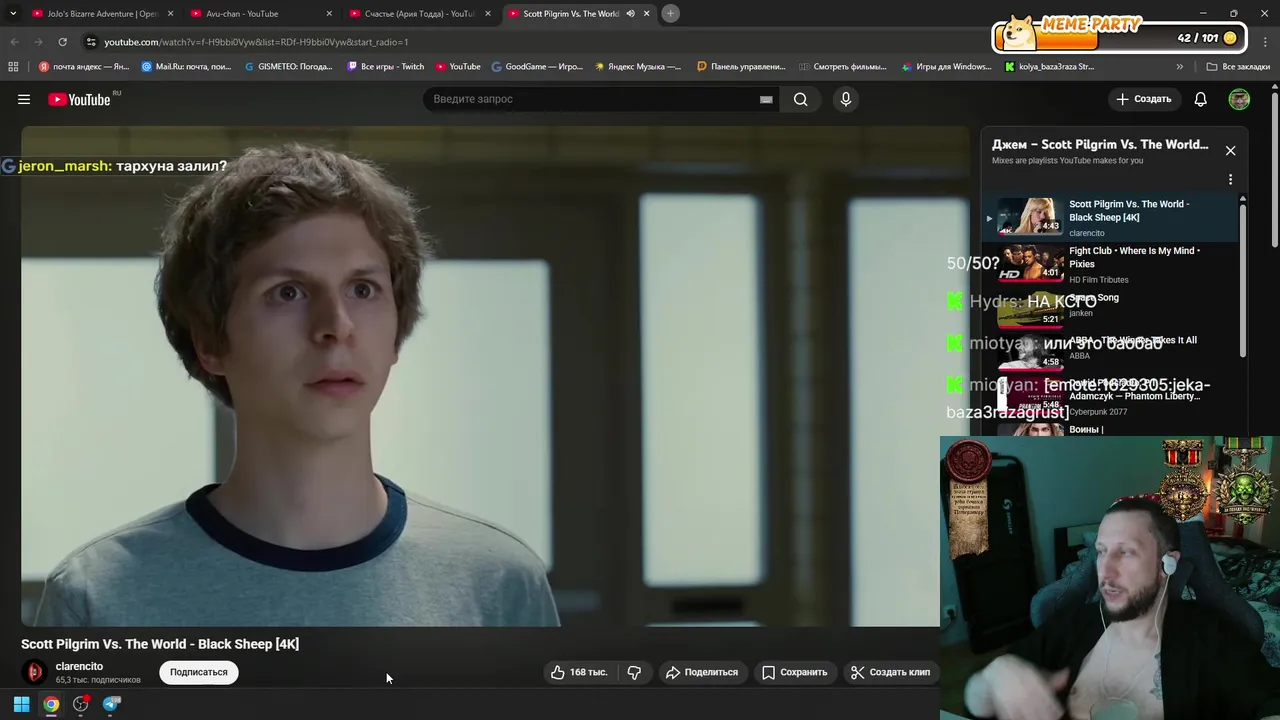
Task: Open the Windows Start menu
Action: pyautogui.click(x=21, y=704)
